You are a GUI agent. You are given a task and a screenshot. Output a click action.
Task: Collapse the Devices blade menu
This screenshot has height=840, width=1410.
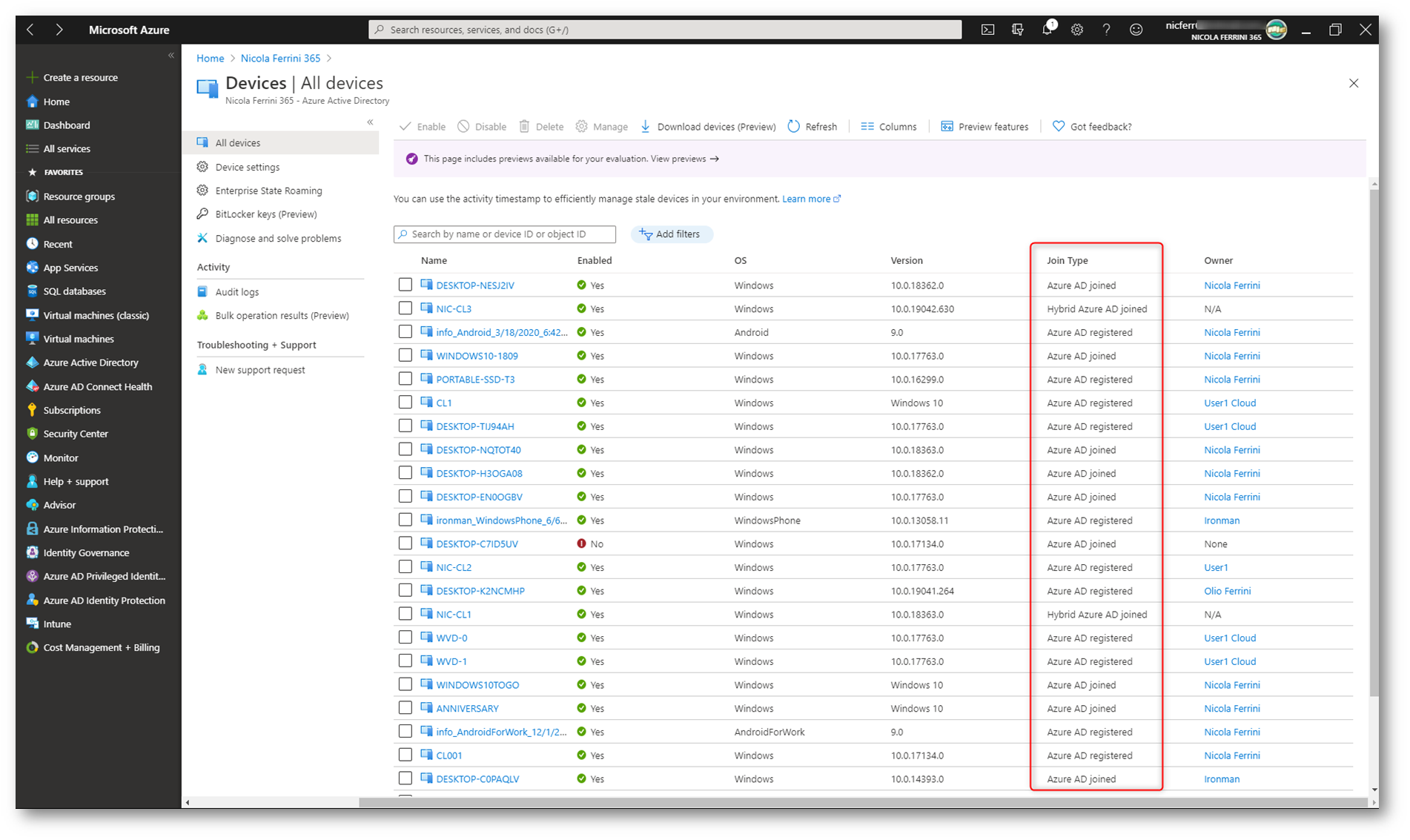click(x=370, y=122)
